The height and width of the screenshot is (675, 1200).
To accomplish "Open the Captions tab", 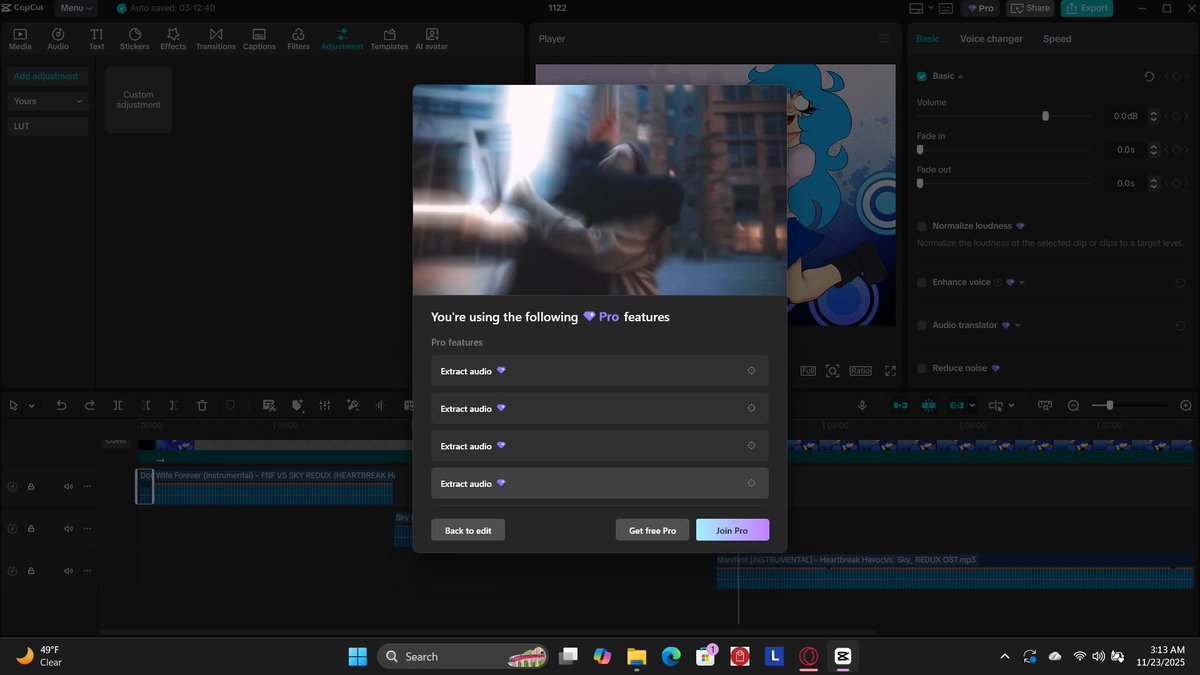I will (259, 39).
